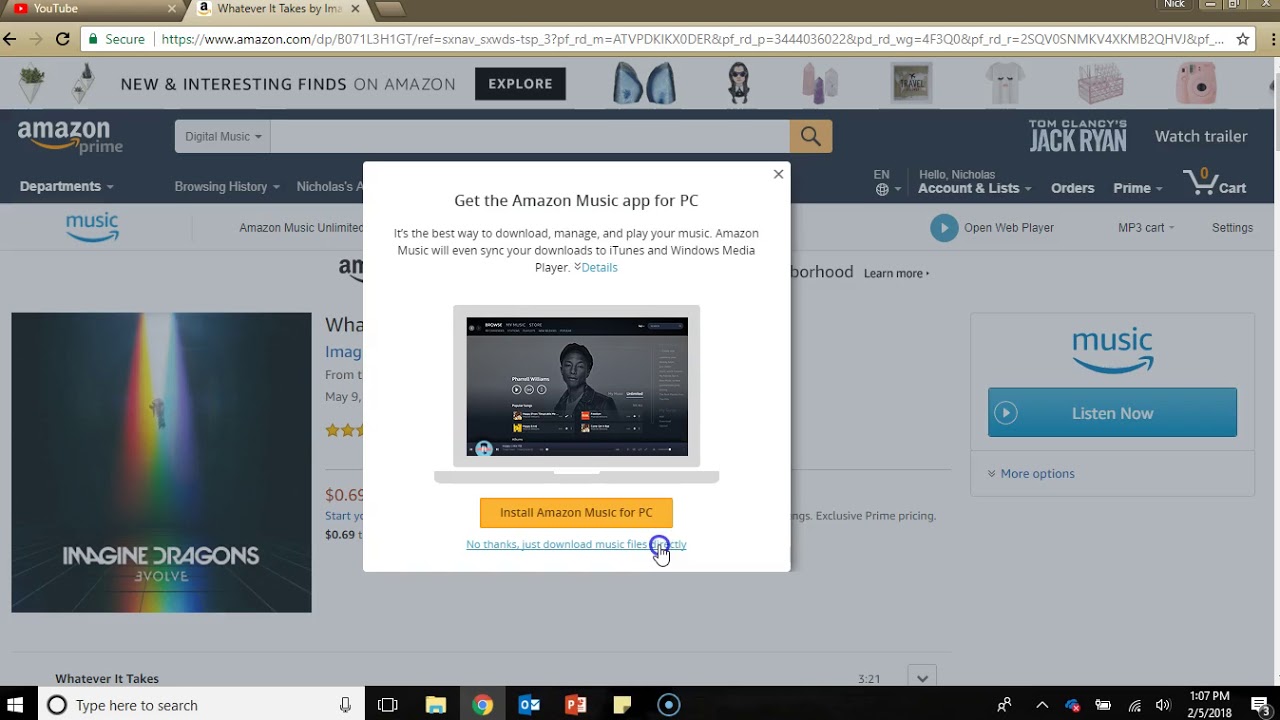Show hidden system tray icons

pyautogui.click(x=1041, y=705)
